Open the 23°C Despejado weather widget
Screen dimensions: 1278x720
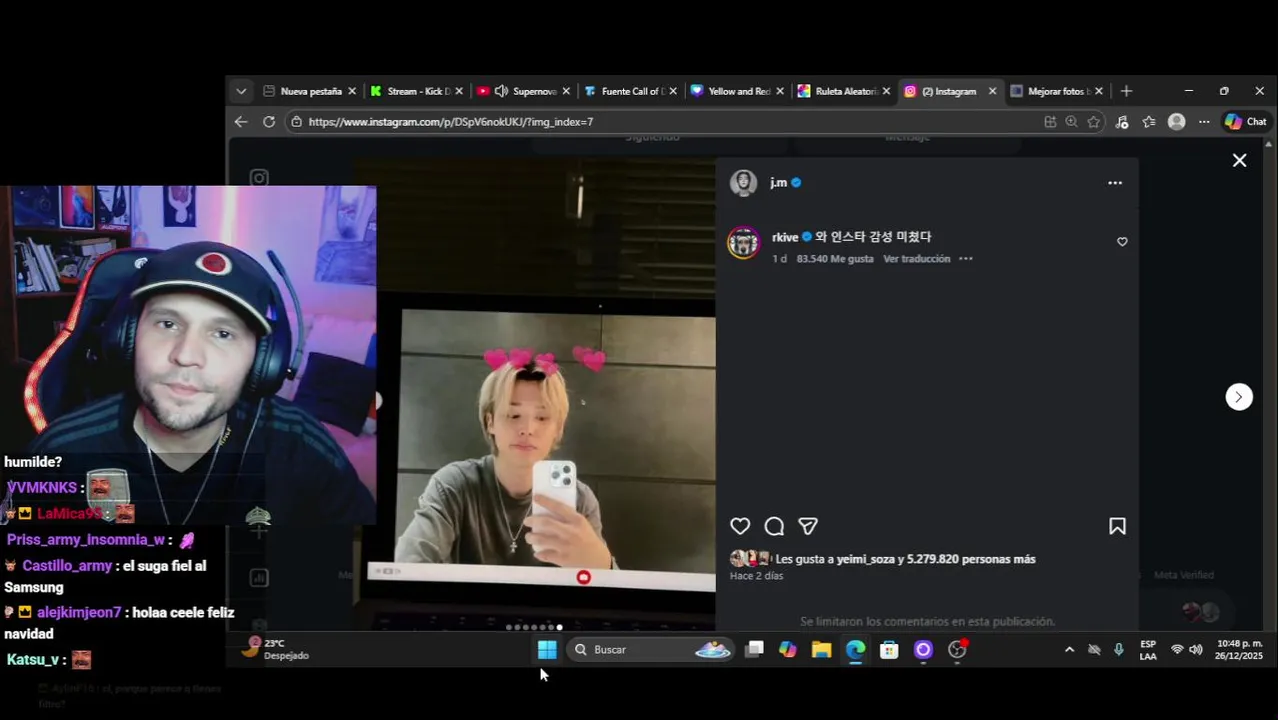pos(277,649)
